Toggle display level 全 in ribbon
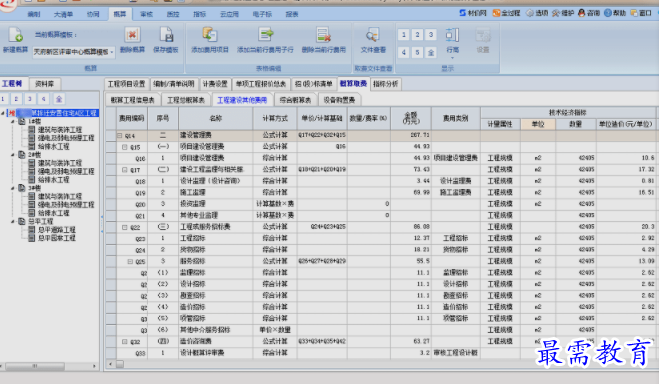The width and height of the screenshot is (659, 384). coord(431,53)
